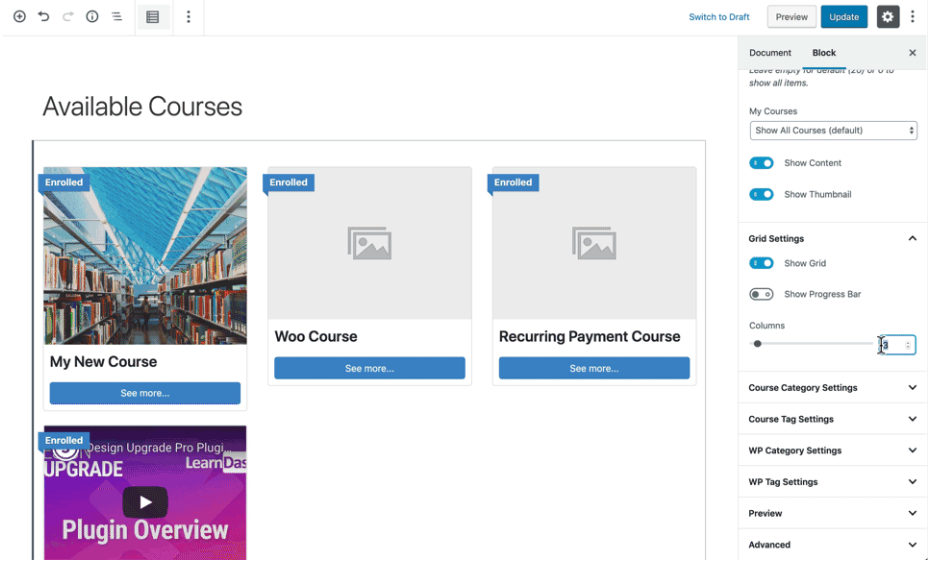Click the block type icon in toolbar

(x=153, y=17)
